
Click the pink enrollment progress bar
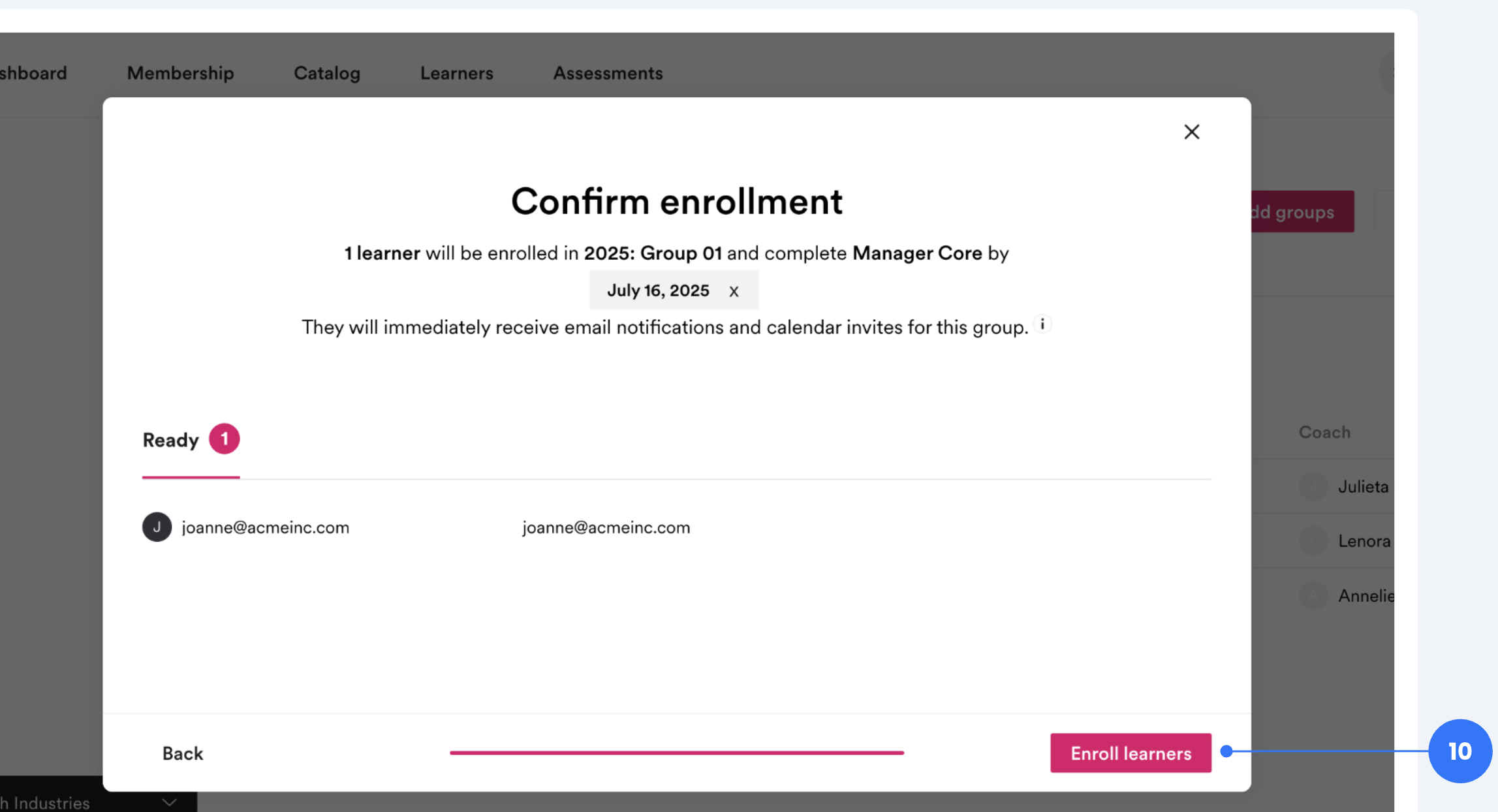click(676, 753)
